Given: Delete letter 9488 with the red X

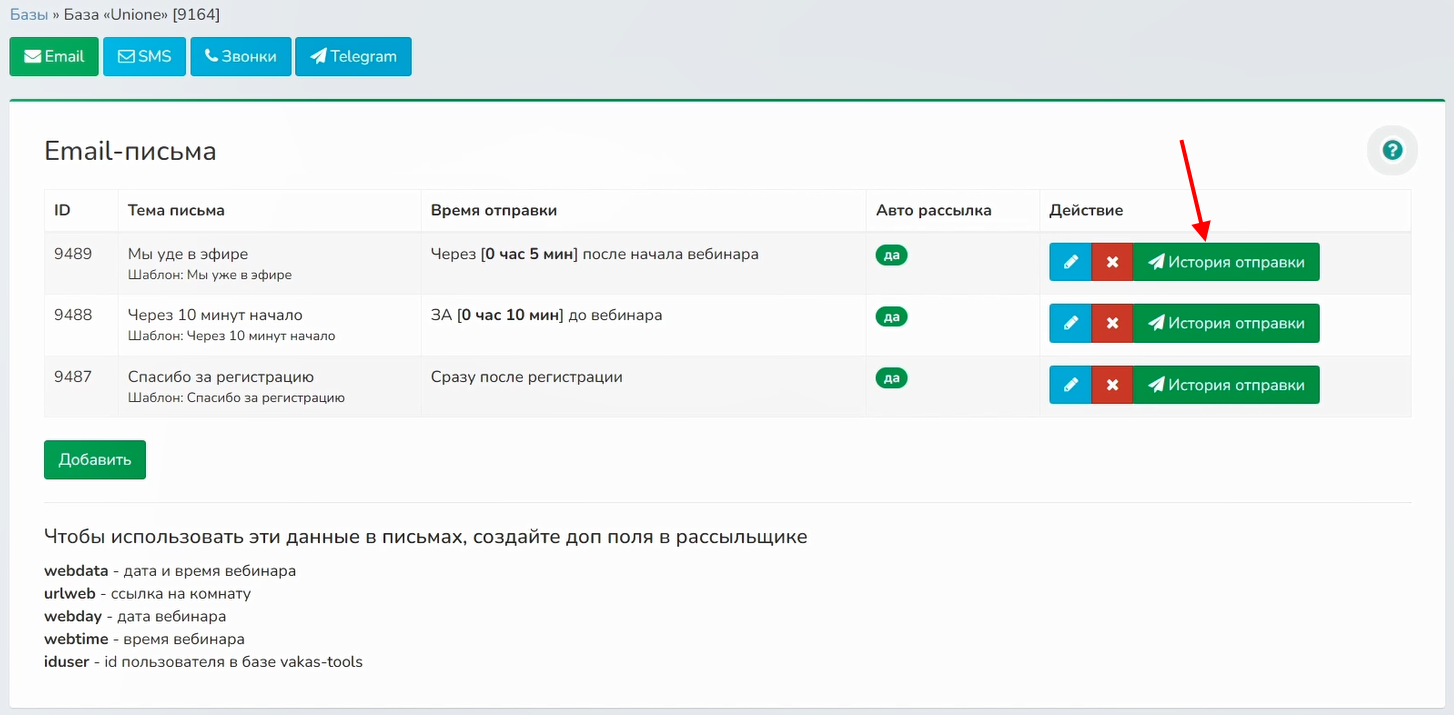Looking at the screenshot, I should point(1112,323).
